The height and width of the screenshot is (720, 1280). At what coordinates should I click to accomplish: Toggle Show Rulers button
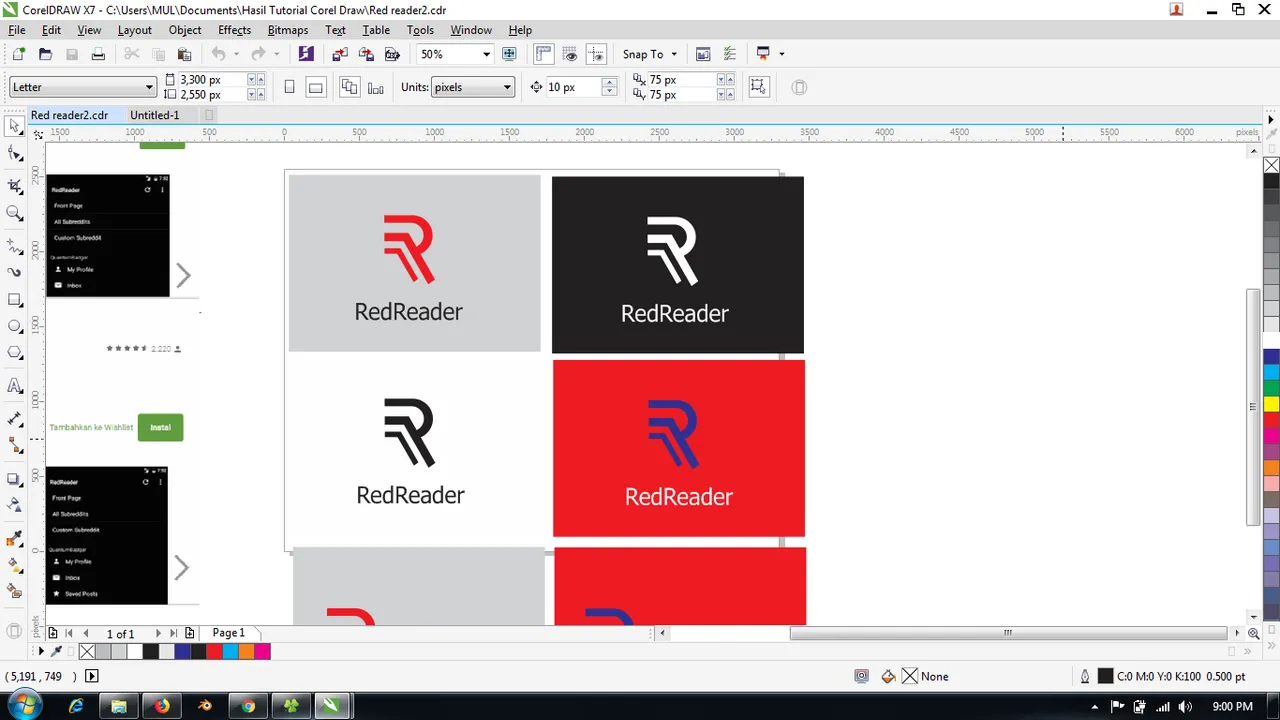click(544, 54)
